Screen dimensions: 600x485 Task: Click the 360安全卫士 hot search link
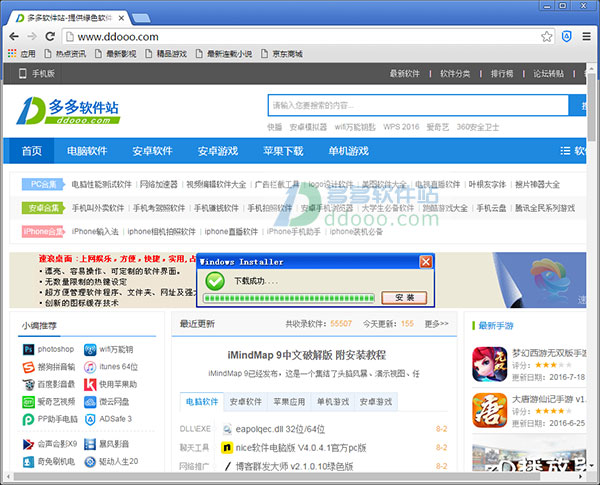(x=478, y=127)
